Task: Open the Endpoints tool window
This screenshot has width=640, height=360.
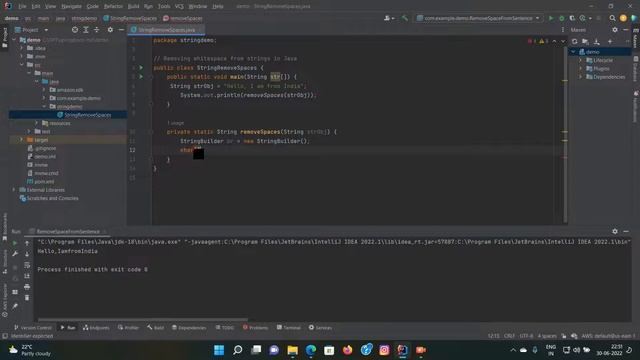Action: pyautogui.click(x=96, y=327)
